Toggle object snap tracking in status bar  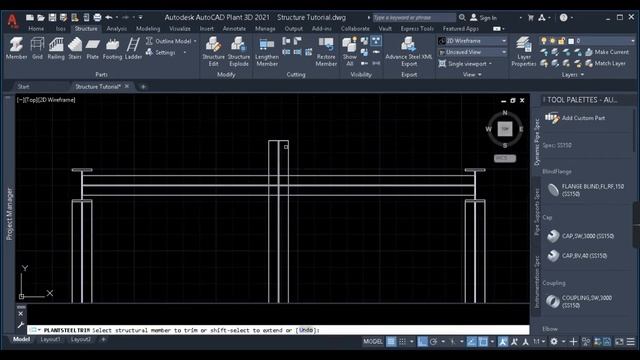(471, 342)
